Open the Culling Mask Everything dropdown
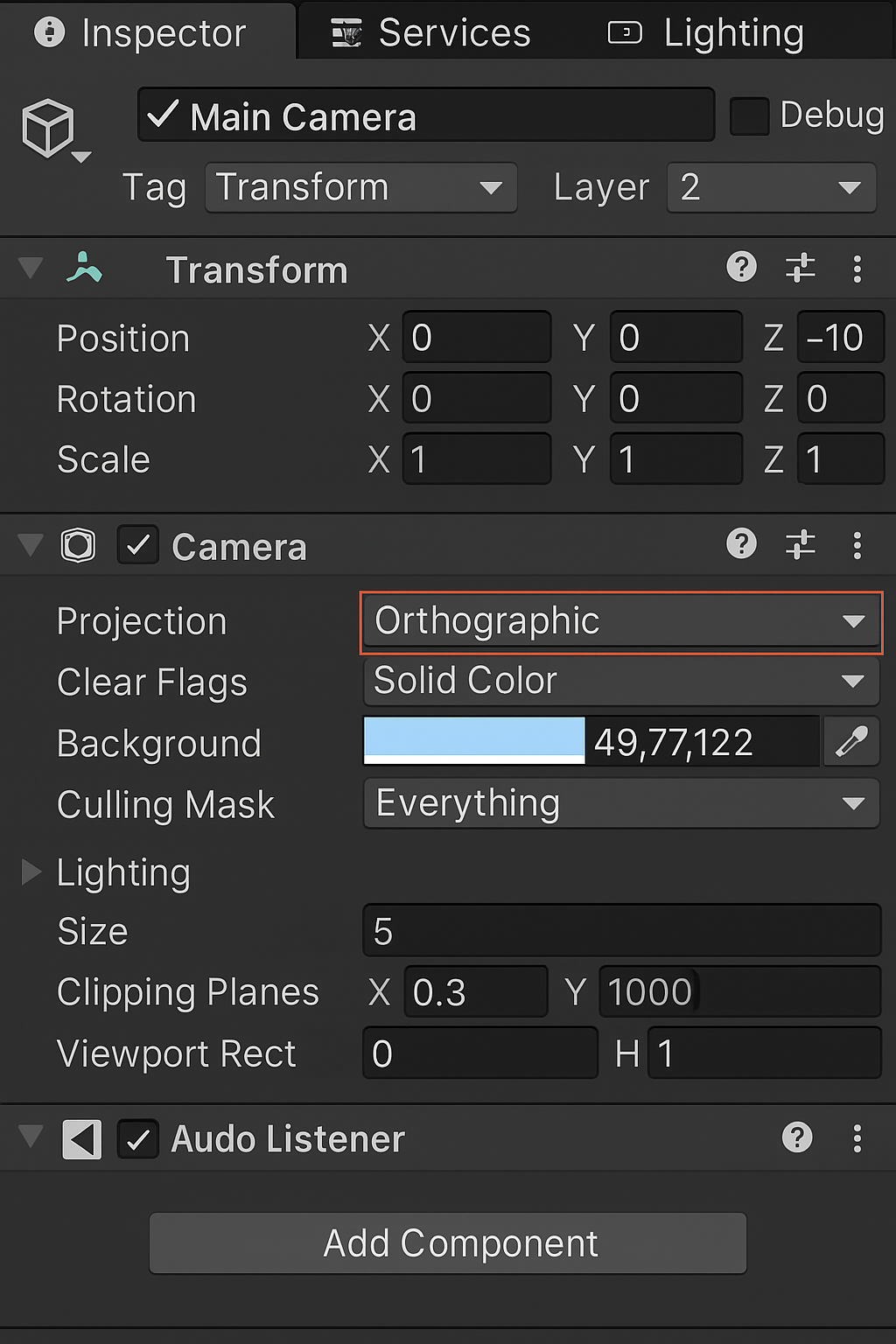Image resolution: width=896 pixels, height=1344 pixels. point(621,803)
